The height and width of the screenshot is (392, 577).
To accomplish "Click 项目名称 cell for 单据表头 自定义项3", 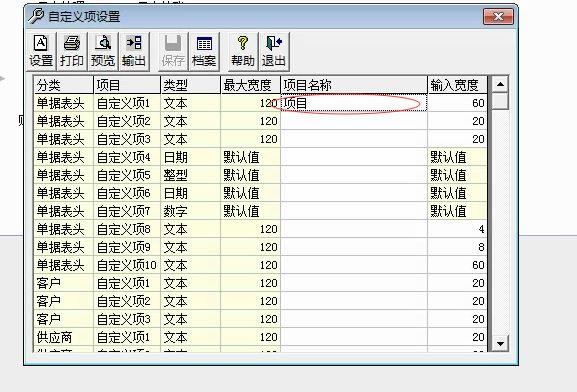I will [x=354, y=139].
